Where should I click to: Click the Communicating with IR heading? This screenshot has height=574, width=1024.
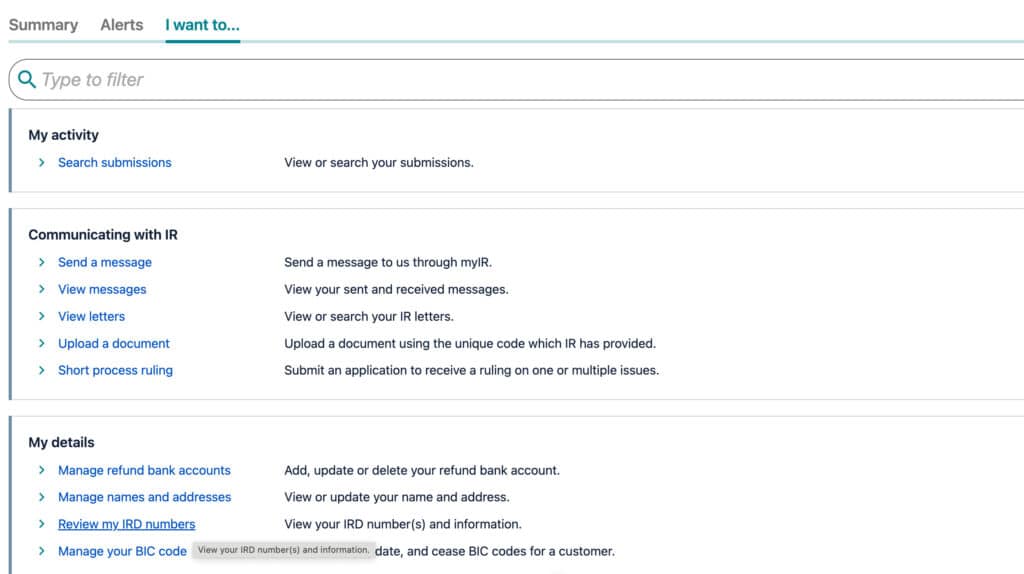(x=103, y=234)
